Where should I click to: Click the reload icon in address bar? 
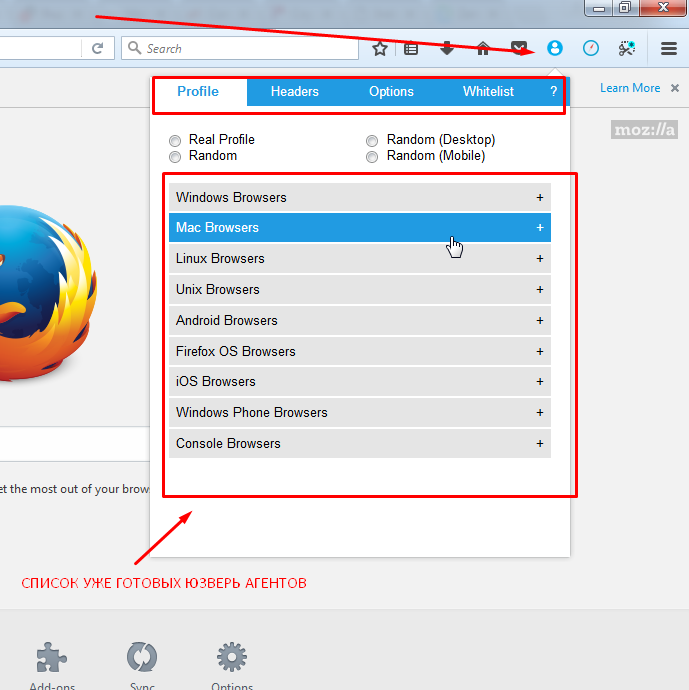[97, 48]
